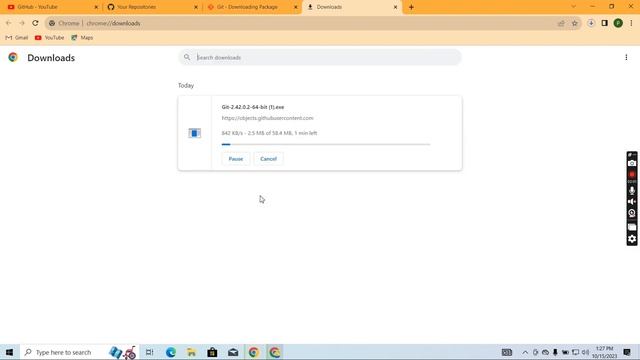Pause the Git installer download
640x360 pixels.
pos(236,159)
